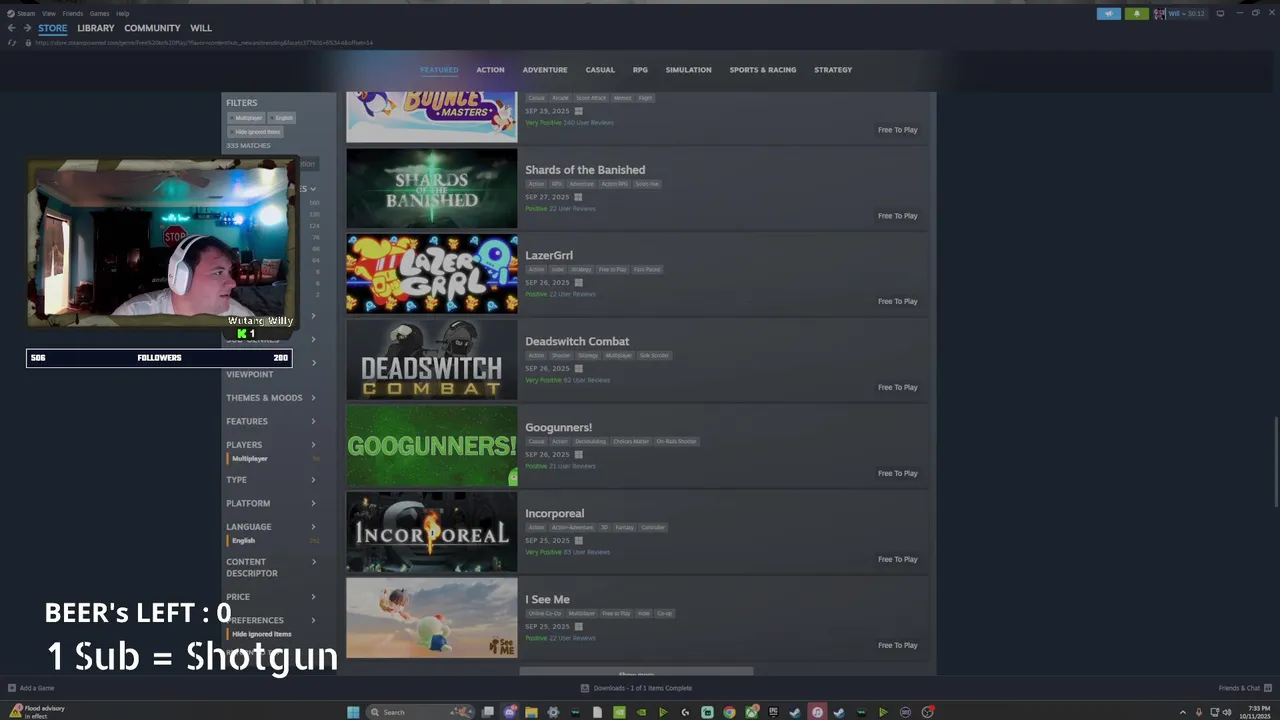
Task: Go back with the Steam back arrow
Action: pos(11,28)
